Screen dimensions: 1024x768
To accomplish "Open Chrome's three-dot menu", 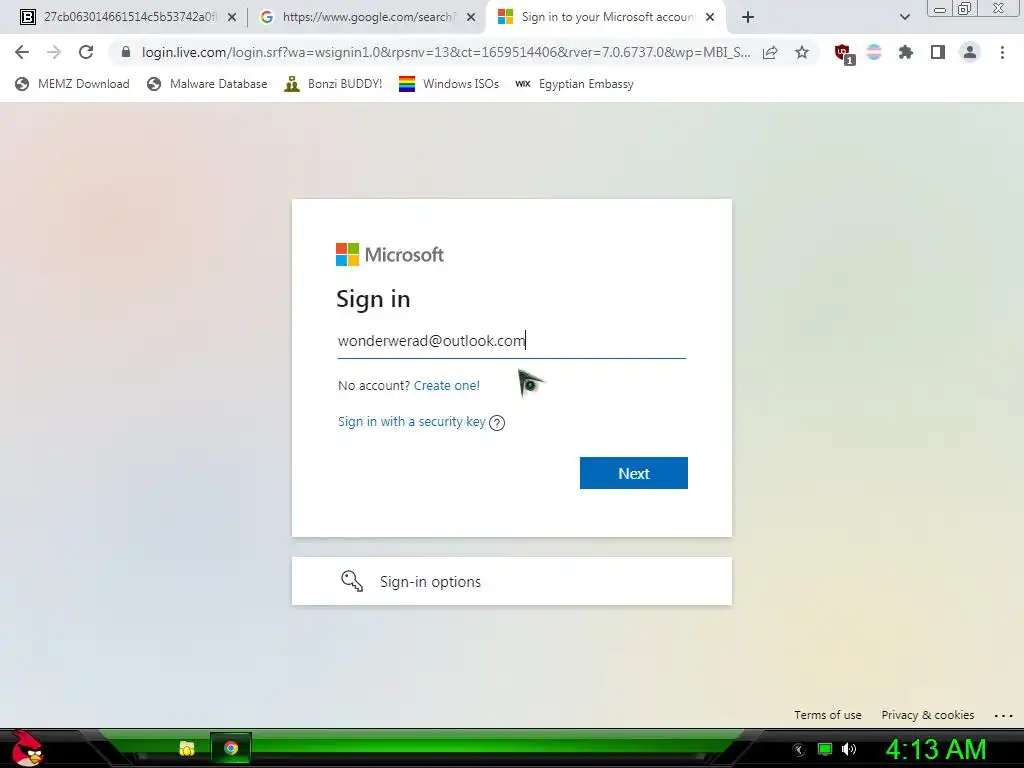I will (1002, 52).
